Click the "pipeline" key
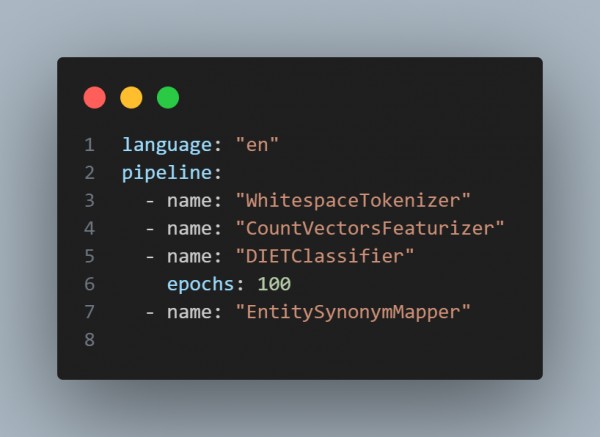Screen dimensions: 600x437 click(x=167, y=173)
